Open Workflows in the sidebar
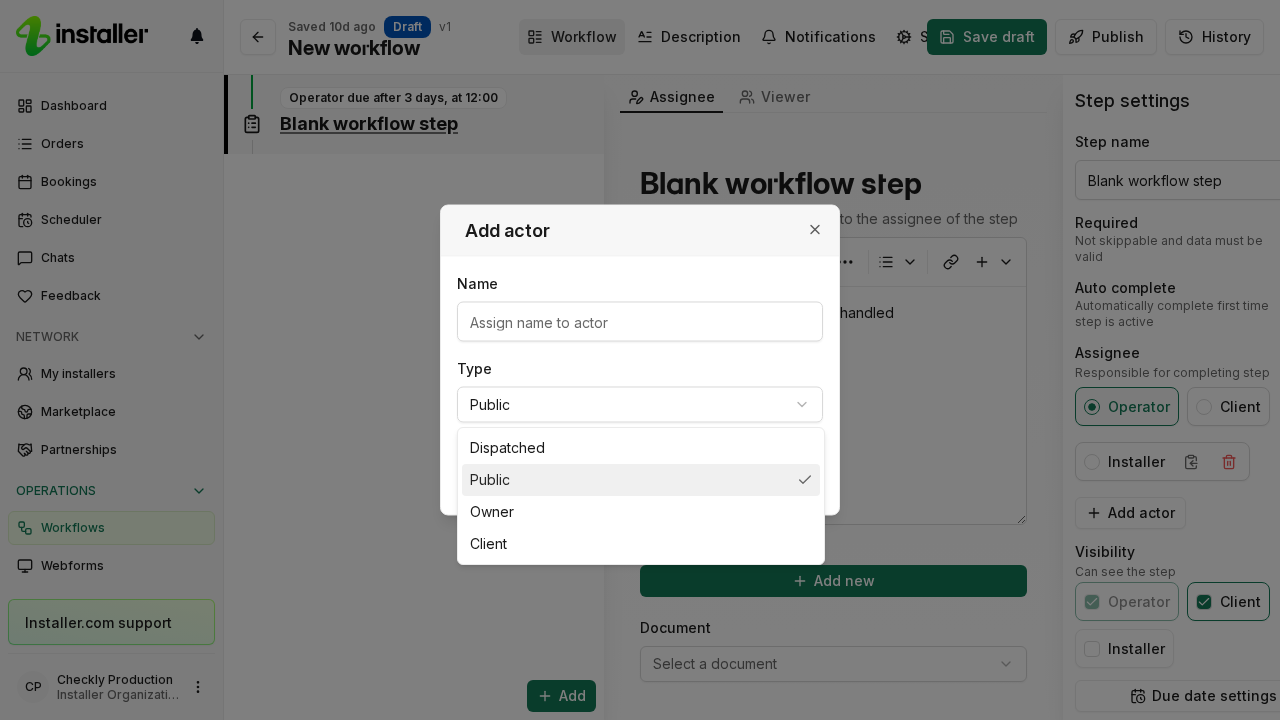 click(111, 528)
